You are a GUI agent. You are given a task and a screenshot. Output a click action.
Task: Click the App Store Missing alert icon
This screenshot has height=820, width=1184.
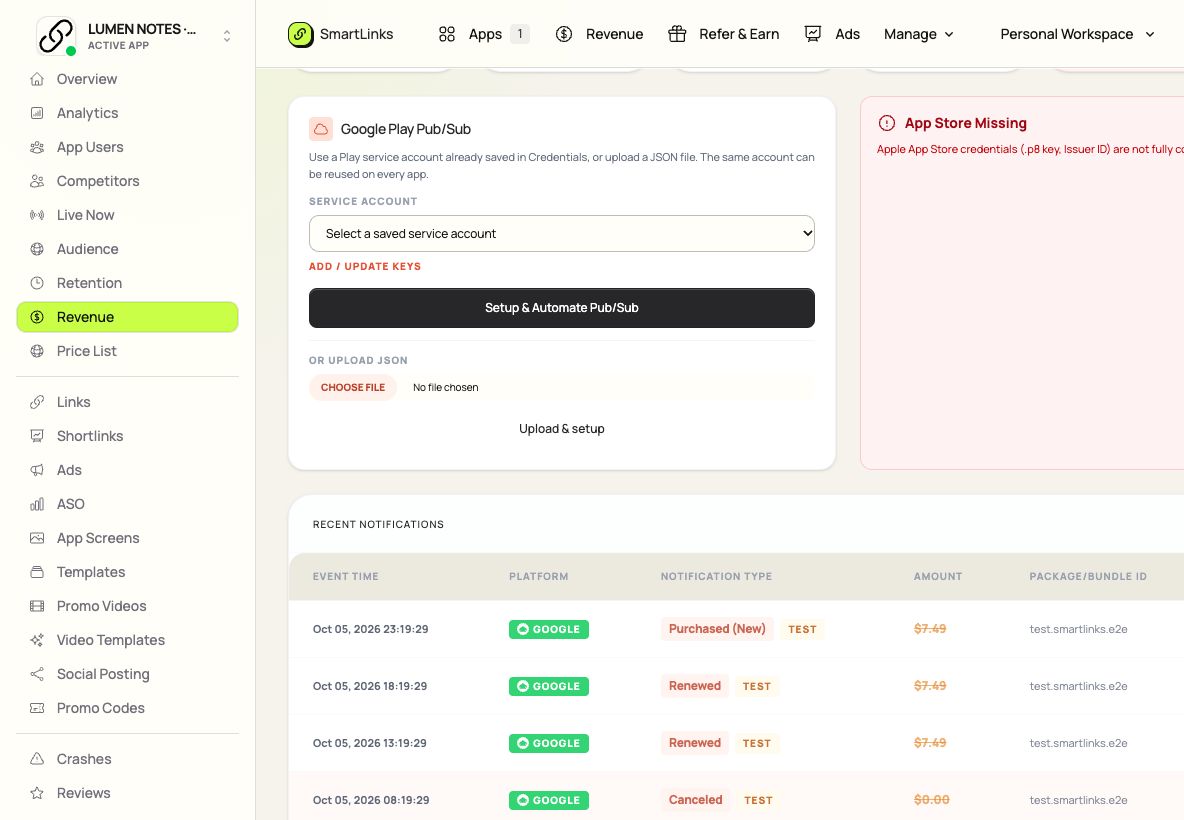click(x=886, y=123)
